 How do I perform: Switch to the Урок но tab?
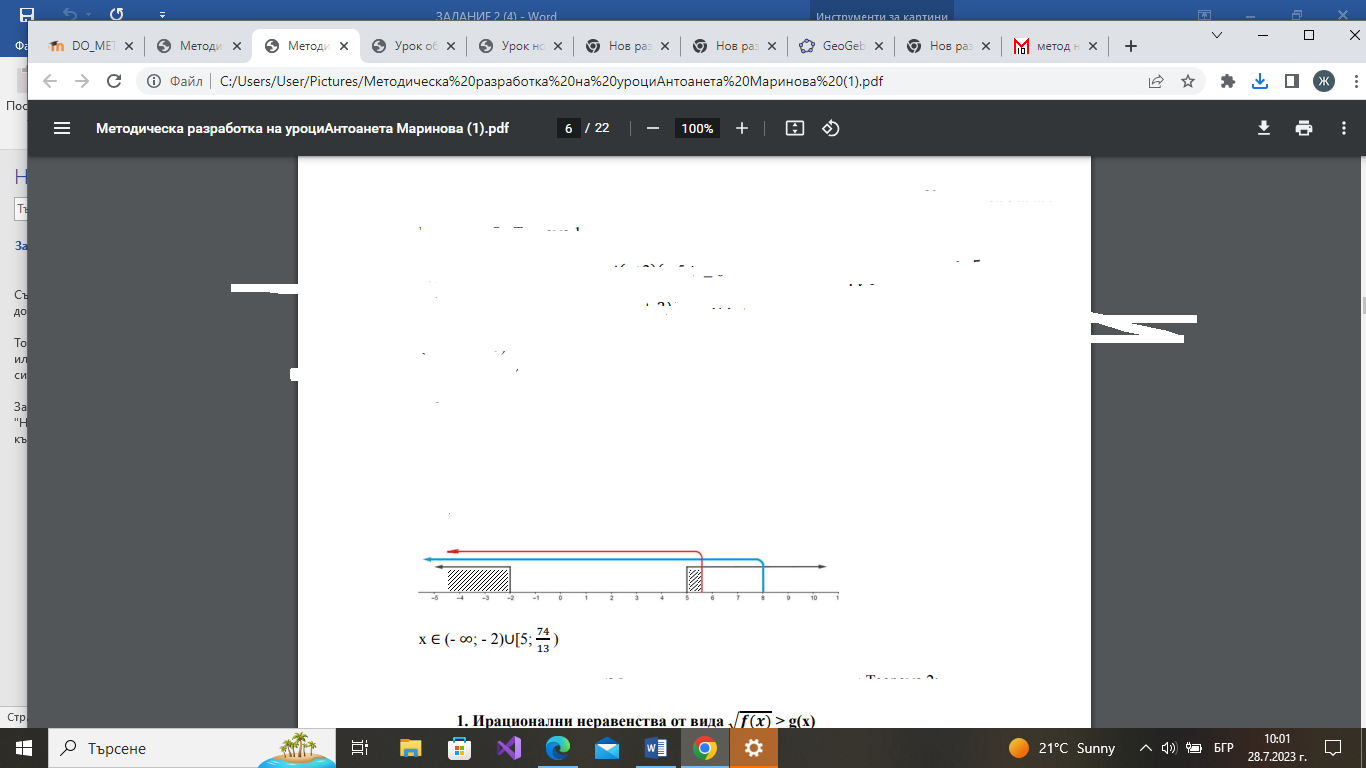[x=519, y=46]
